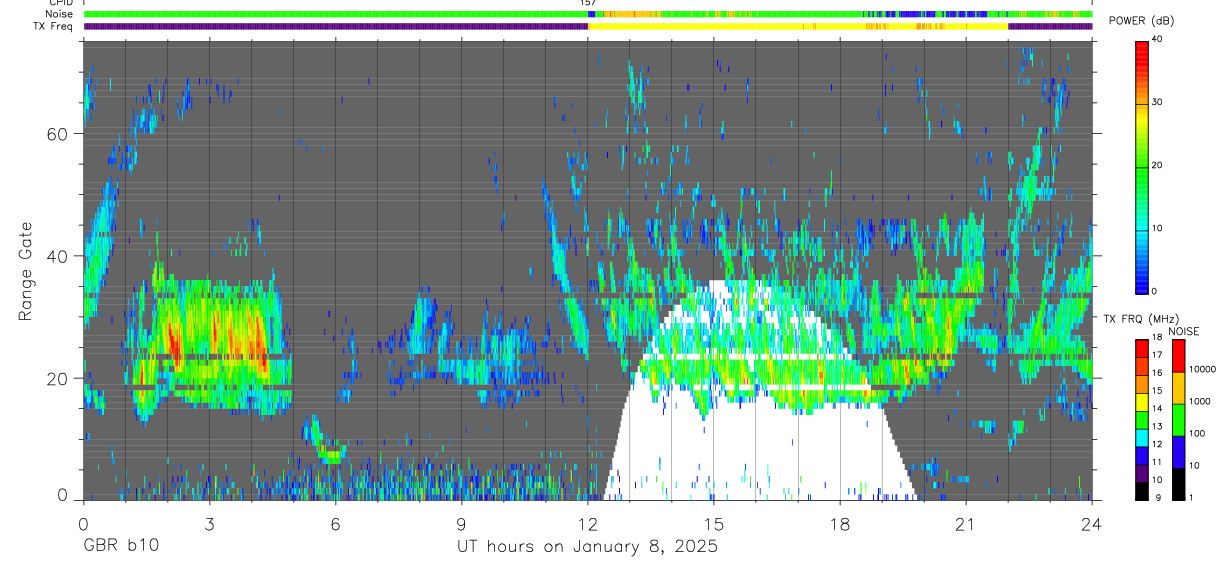This screenshot has height=567, width=1228.
Task: Click the yellow segment of TX Freq strip
Action: point(798,26)
